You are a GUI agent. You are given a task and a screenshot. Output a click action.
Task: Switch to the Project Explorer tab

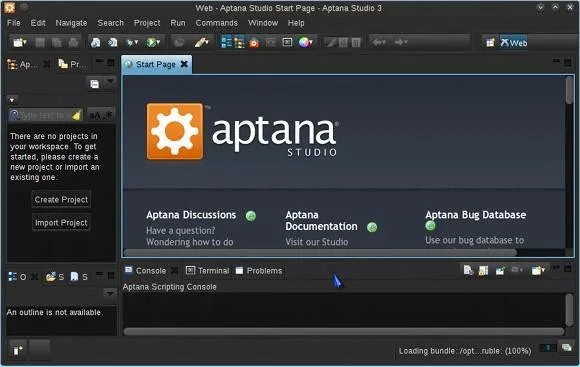(72, 64)
